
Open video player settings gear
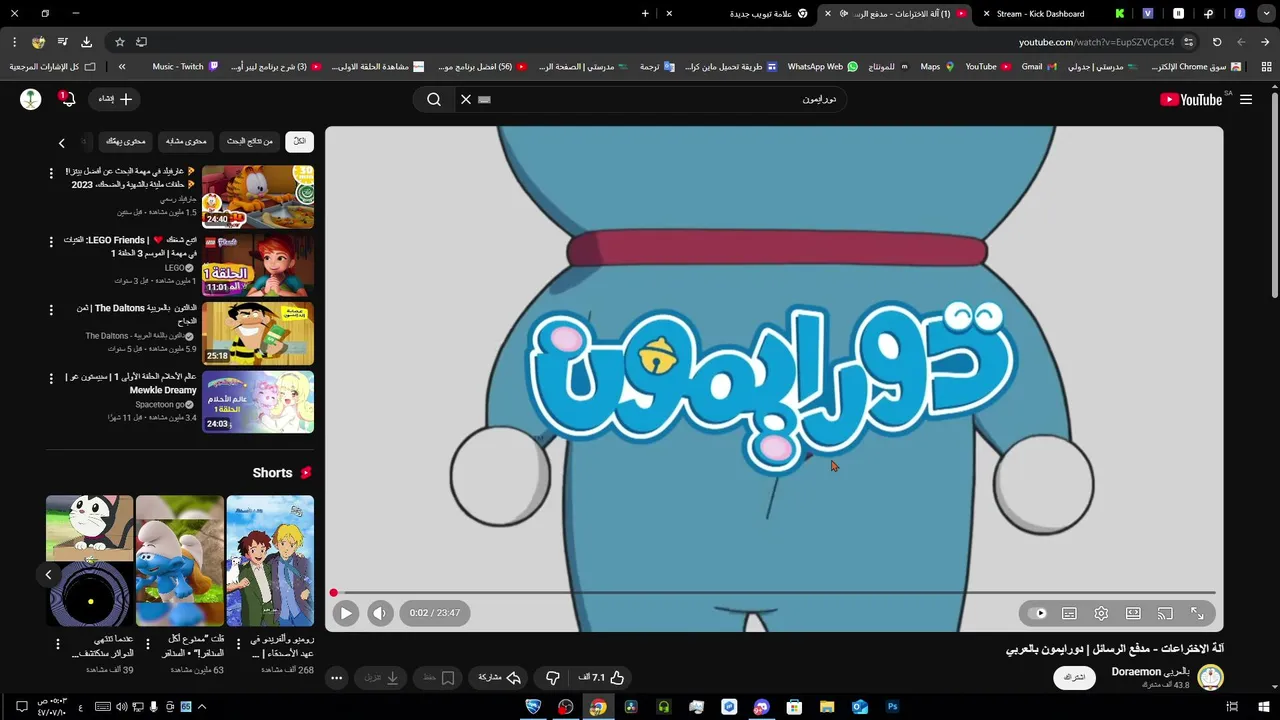coord(1101,613)
